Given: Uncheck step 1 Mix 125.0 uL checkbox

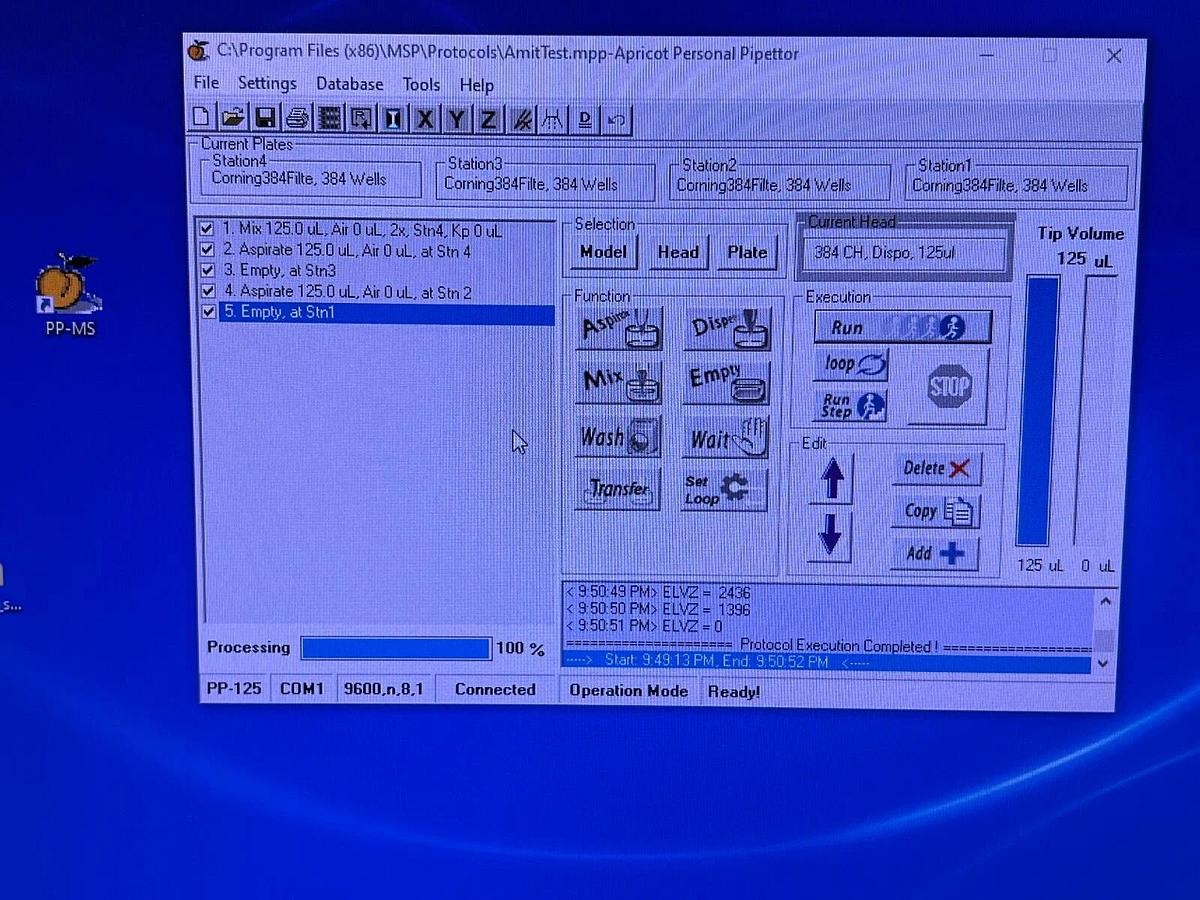Looking at the screenshot, I should pos(207,229).
